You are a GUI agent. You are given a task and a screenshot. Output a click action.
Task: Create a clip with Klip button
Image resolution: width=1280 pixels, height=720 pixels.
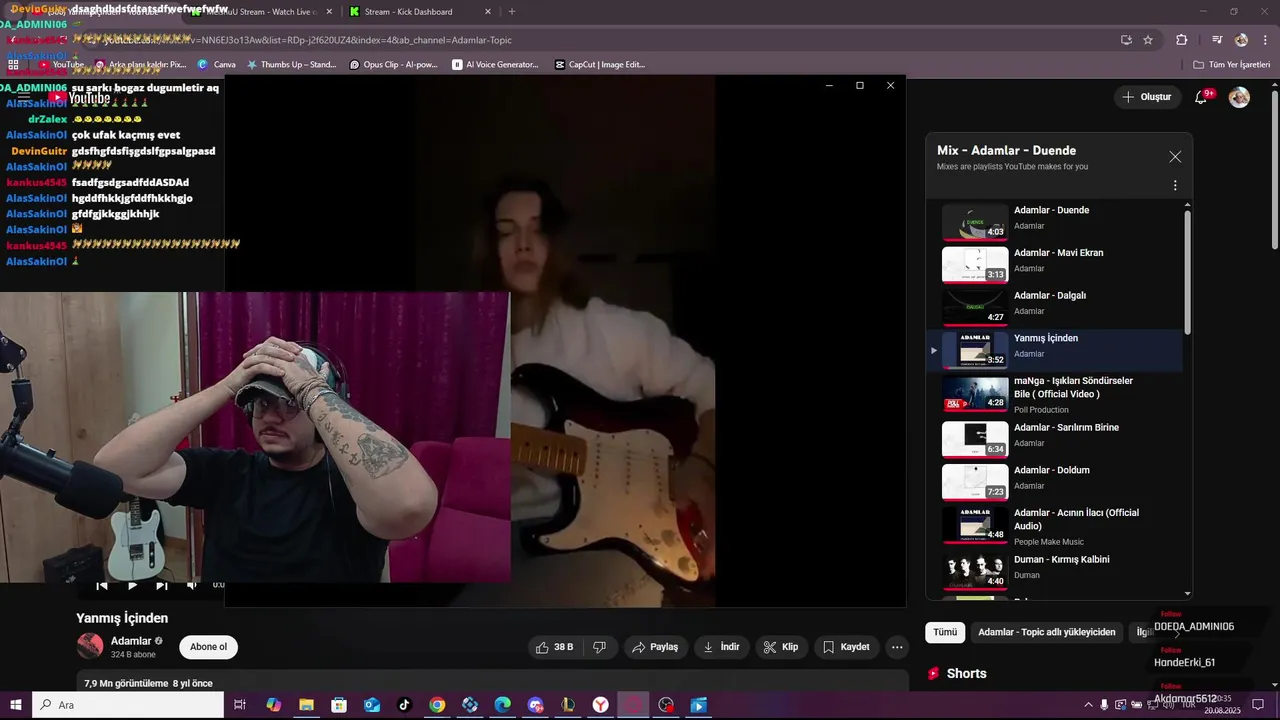tap(781, 647)
